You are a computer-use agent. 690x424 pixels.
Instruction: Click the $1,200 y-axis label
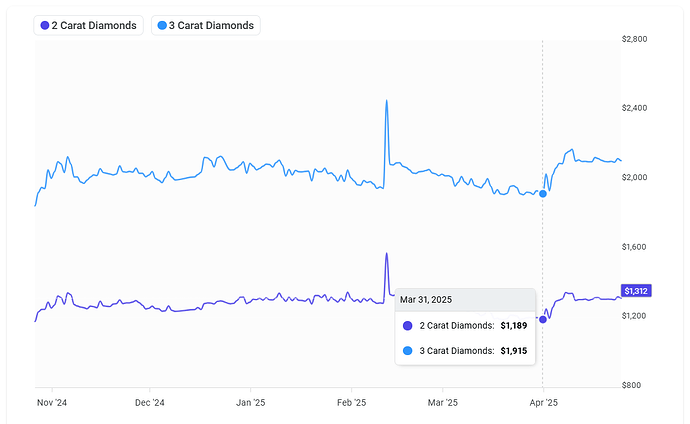click(x=634, y=316)
